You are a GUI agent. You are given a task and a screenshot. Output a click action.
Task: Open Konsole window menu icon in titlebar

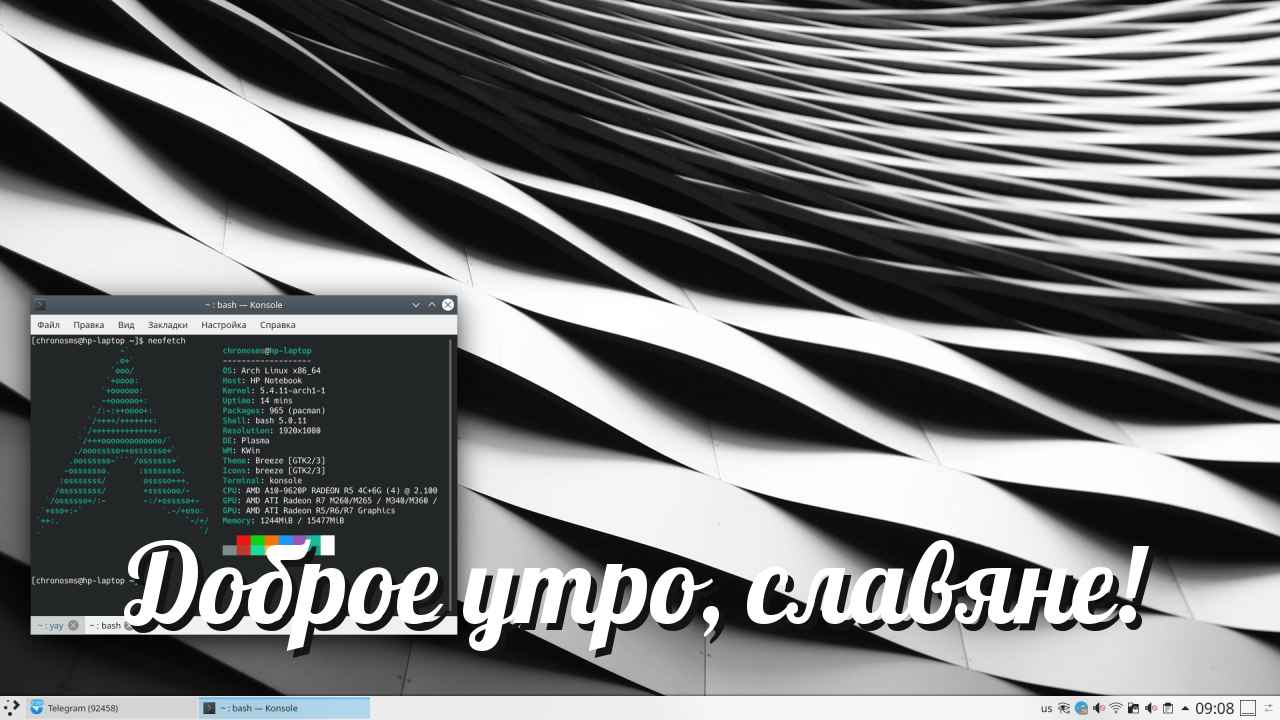coord(40,304)
